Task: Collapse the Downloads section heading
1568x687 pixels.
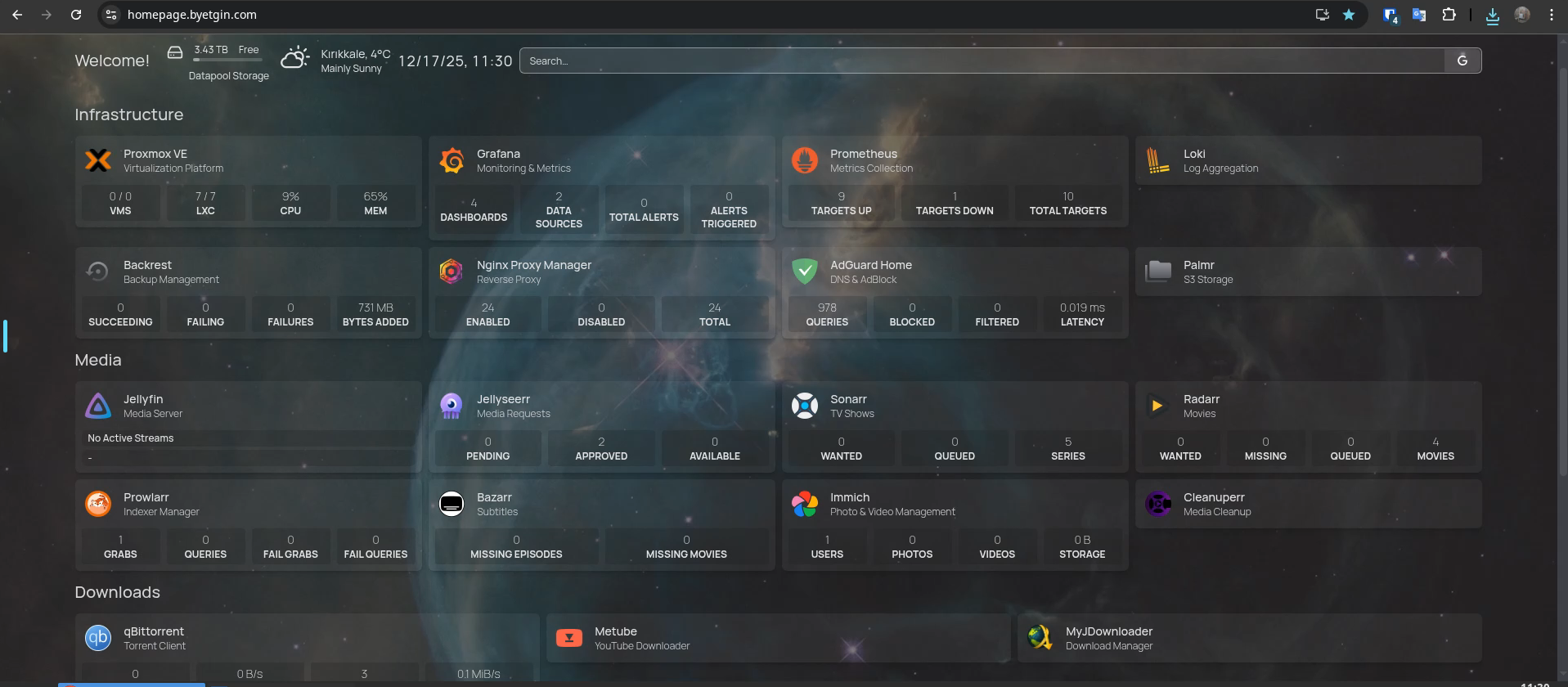Action: [118, 592]
